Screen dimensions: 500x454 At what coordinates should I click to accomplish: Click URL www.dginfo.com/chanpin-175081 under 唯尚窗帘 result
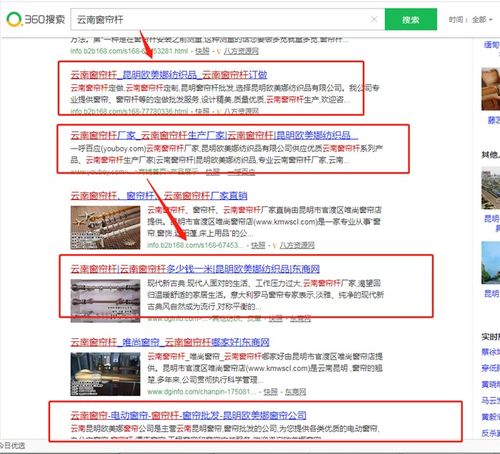click(202, 392)
